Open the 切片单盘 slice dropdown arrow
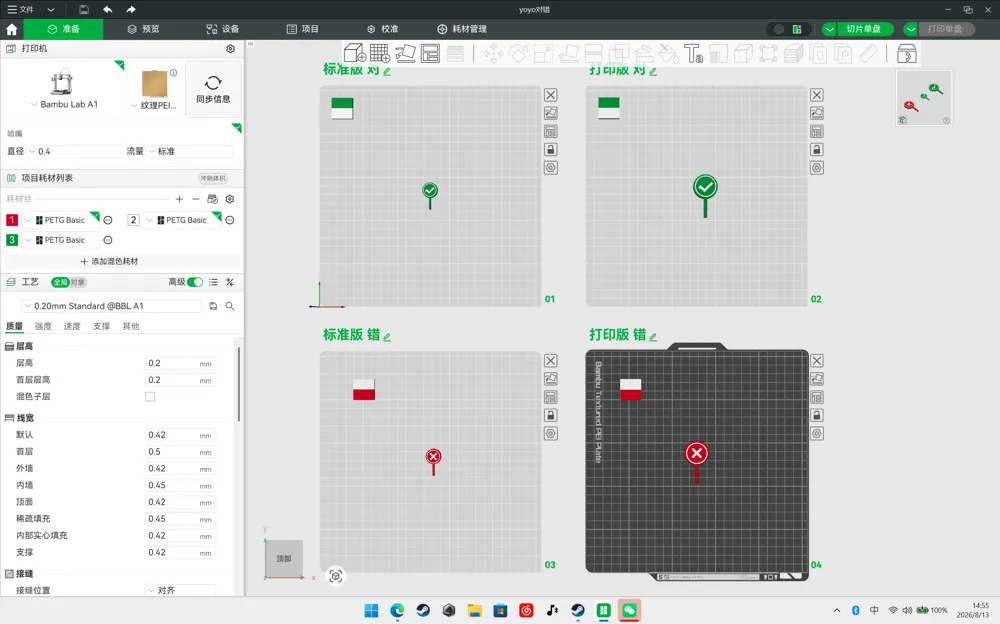The width and height of the screenshot is (1000, 624). pos(829,29)
